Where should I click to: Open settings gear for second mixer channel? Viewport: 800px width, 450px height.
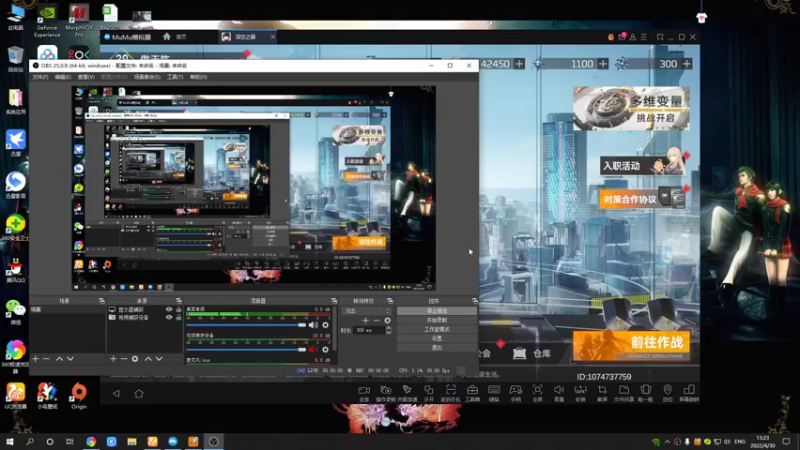coord(326,349)
